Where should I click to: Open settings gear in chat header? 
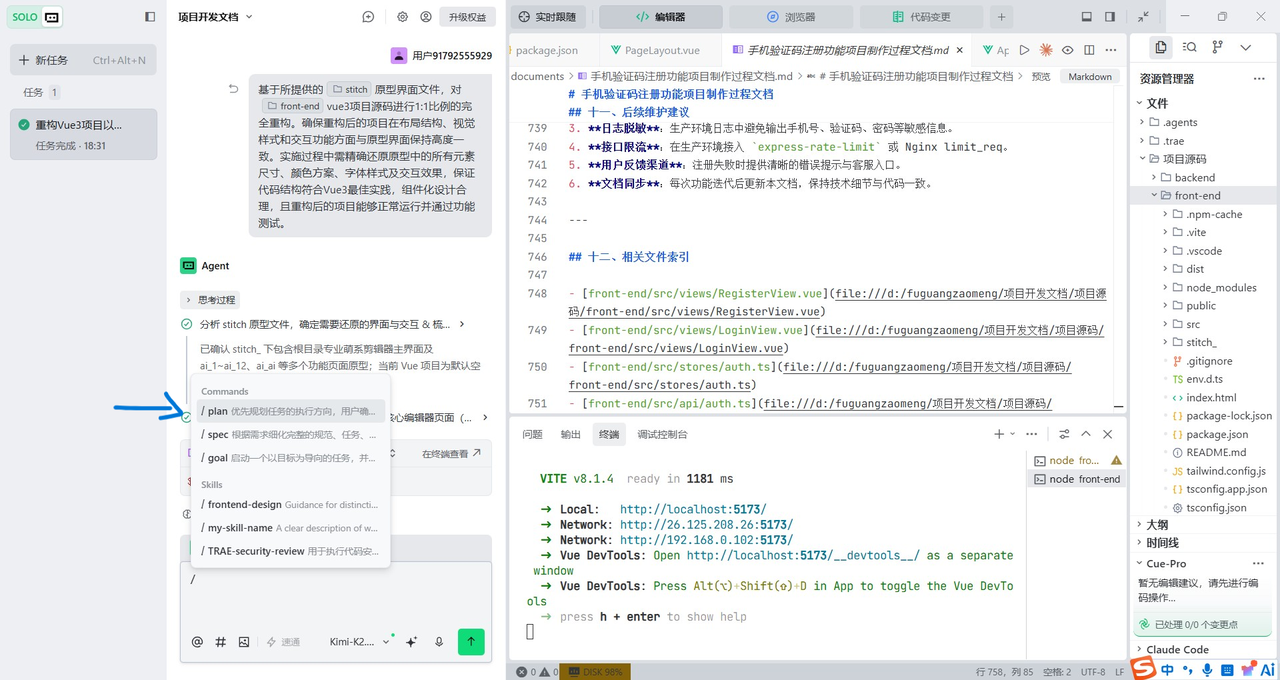[x=402, y=17]
